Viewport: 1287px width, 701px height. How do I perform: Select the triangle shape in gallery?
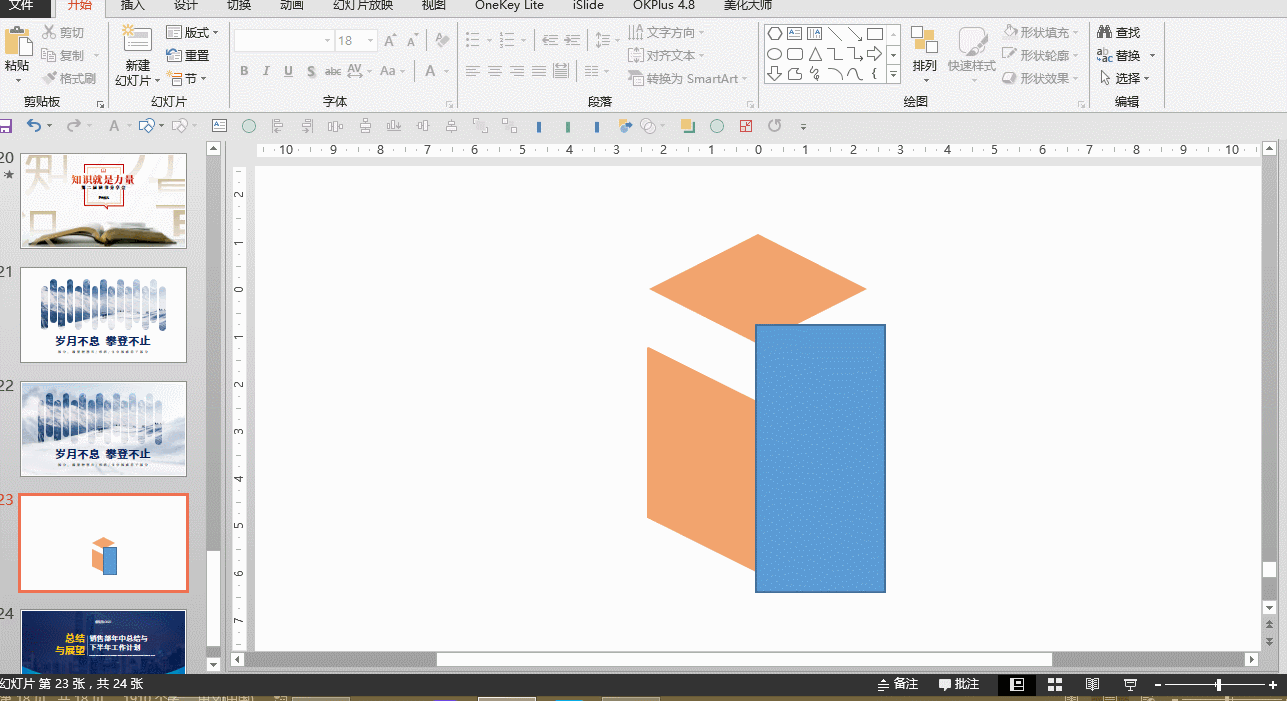[815, 54]
